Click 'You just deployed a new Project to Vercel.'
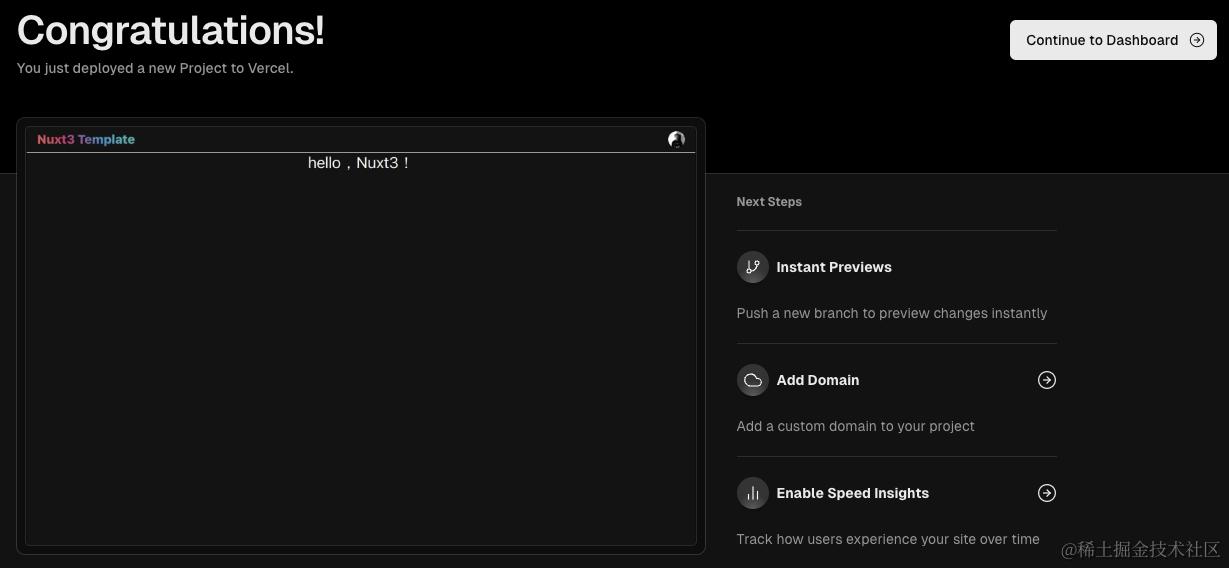Image resolution: width=1229 pixels, height=568 pixels. click(x=155, y=69)
